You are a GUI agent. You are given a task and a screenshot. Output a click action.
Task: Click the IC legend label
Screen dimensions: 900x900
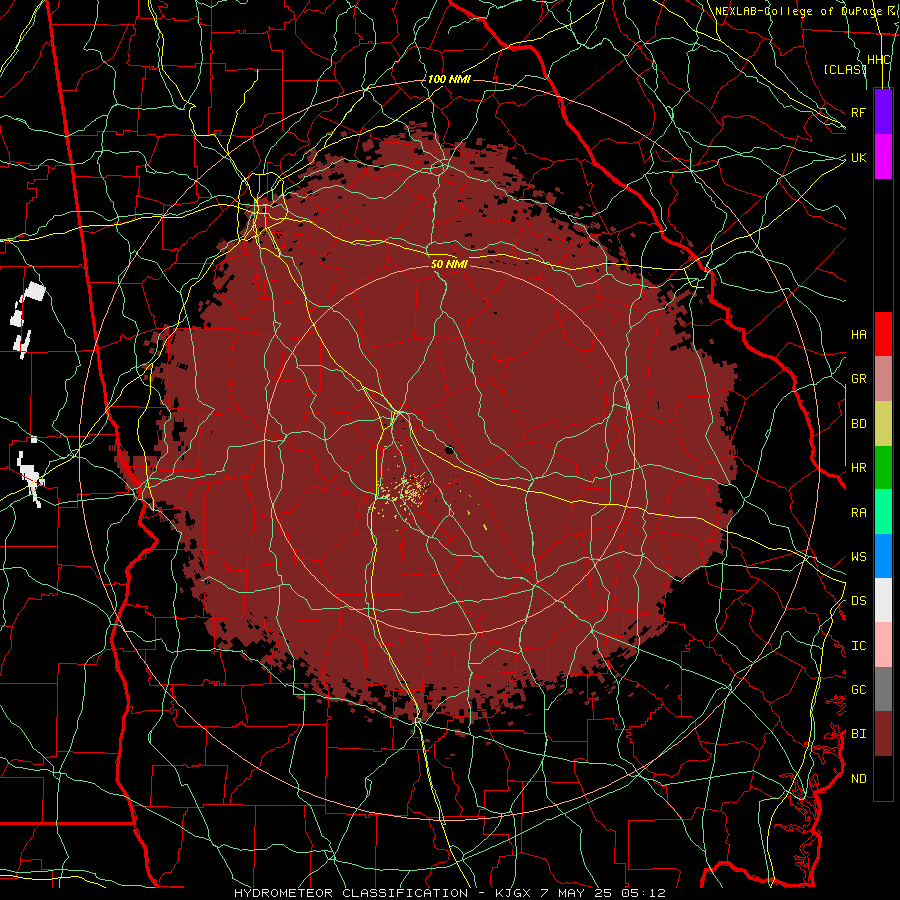[x=858, y=646]
